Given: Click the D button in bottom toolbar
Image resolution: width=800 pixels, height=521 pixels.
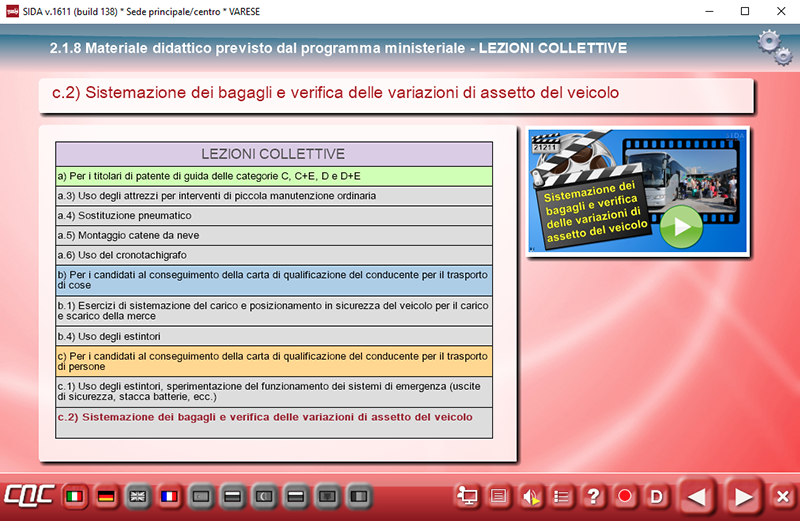Looking at the screenshot, I should click(x=657, y=495).
